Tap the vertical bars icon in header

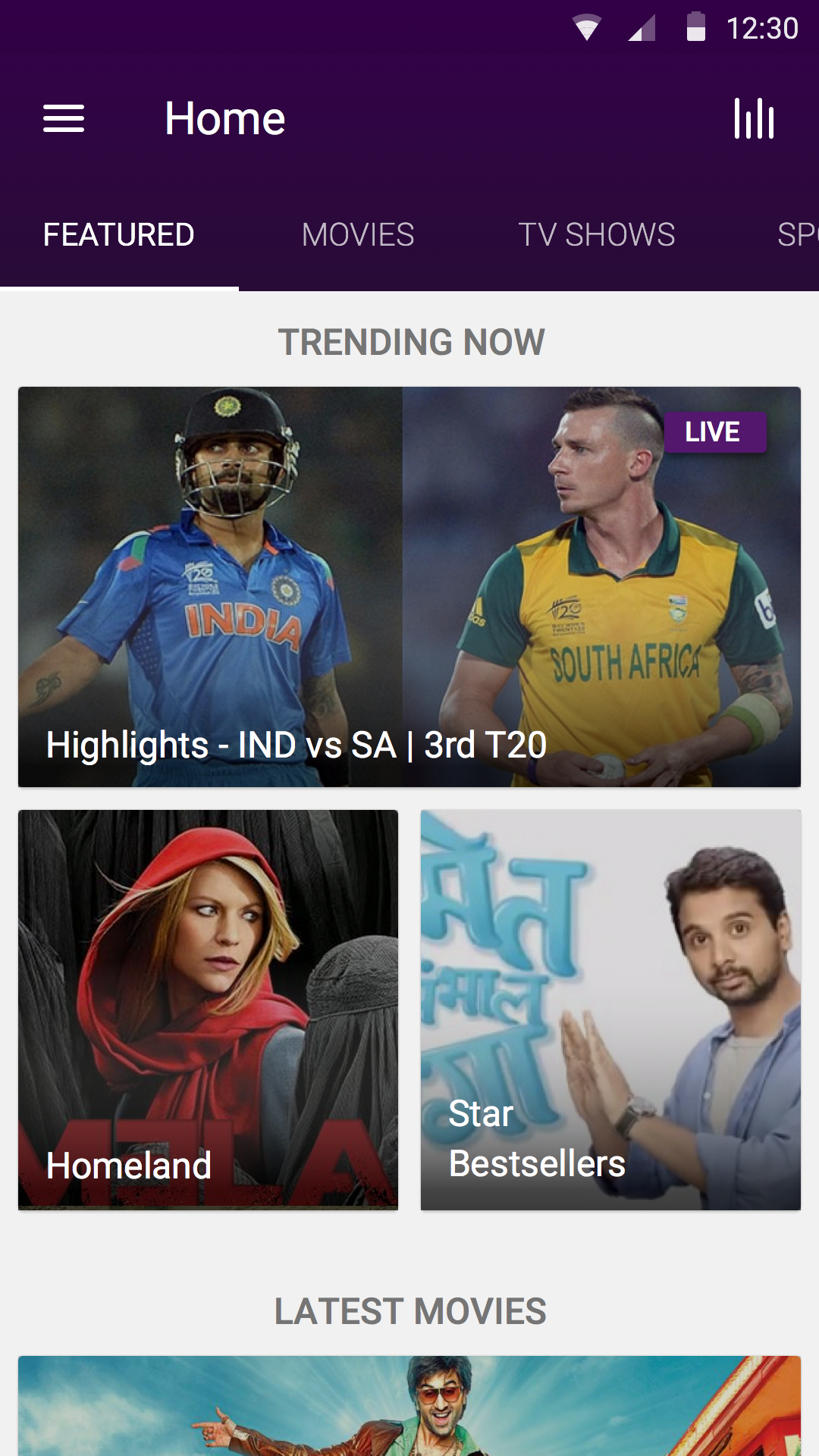(x=754, y=118)
